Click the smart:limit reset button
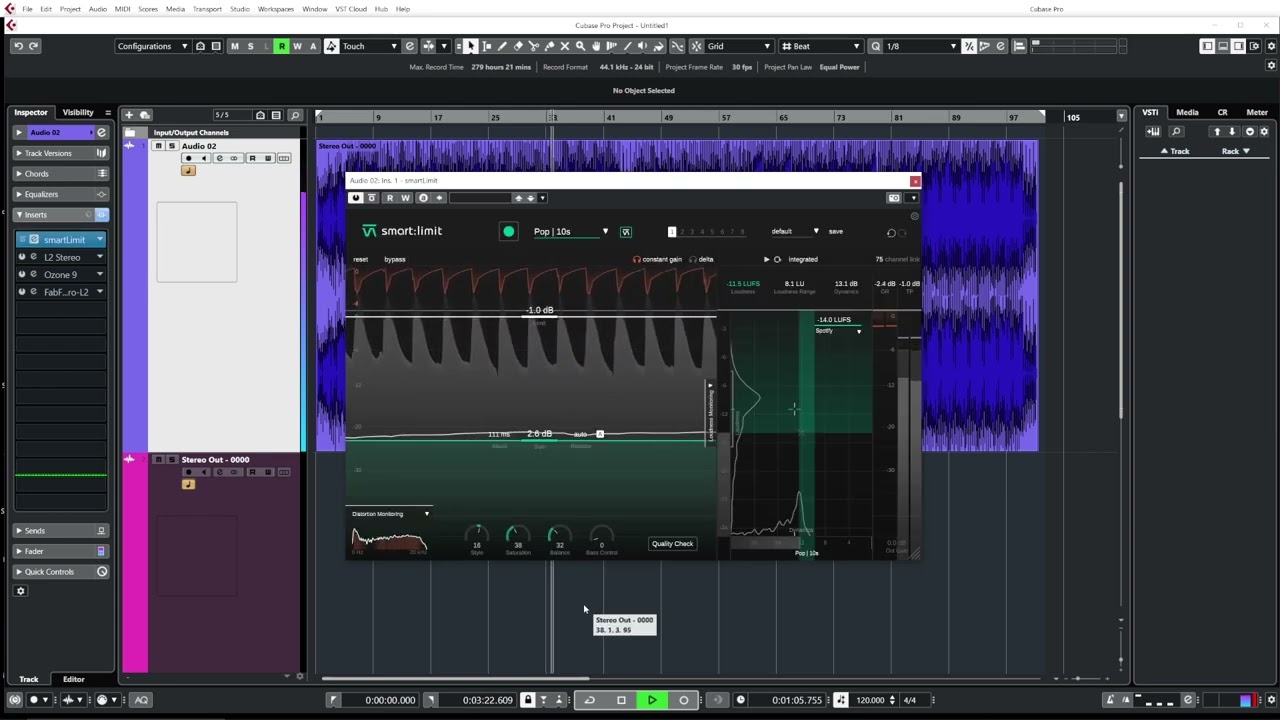 [360, 260]
